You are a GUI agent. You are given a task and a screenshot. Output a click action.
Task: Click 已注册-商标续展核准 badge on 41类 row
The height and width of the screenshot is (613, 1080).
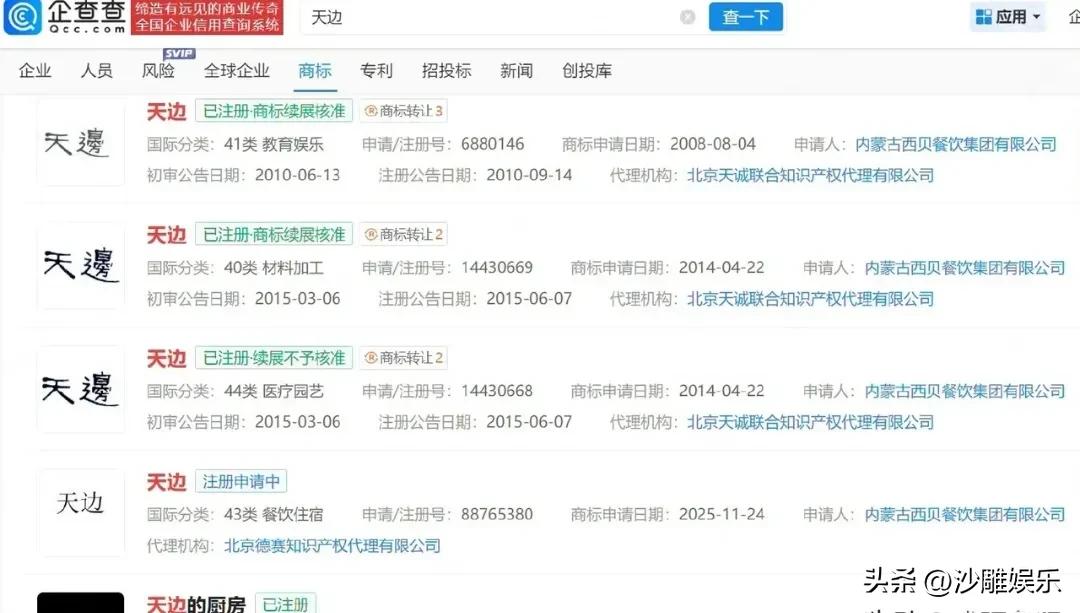(x=274, y=111)
